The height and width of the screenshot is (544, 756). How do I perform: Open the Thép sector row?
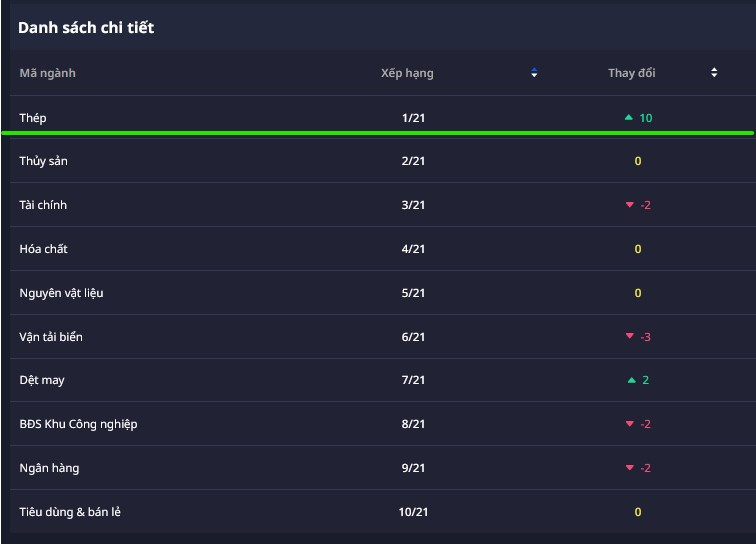click(33, 118)
